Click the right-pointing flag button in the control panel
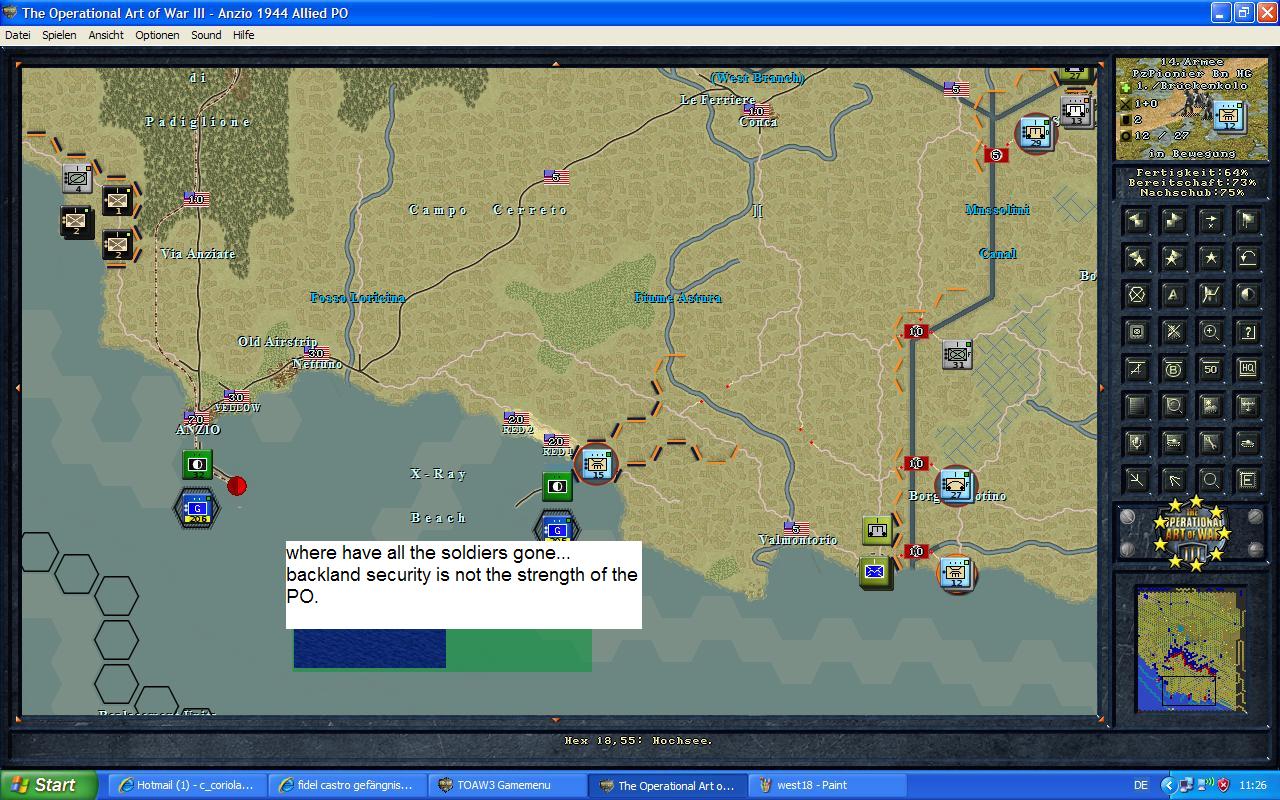Screen dimensions: 1280x800 [1173, 221]
